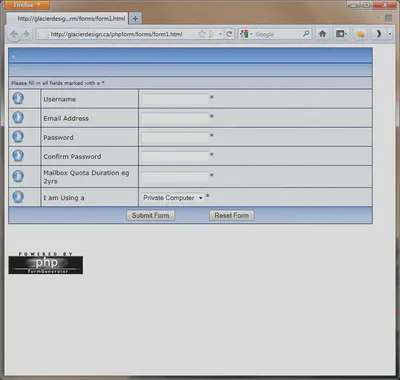400x380 pixels.
Task: Click the Username label text
Action: point(60,99)
